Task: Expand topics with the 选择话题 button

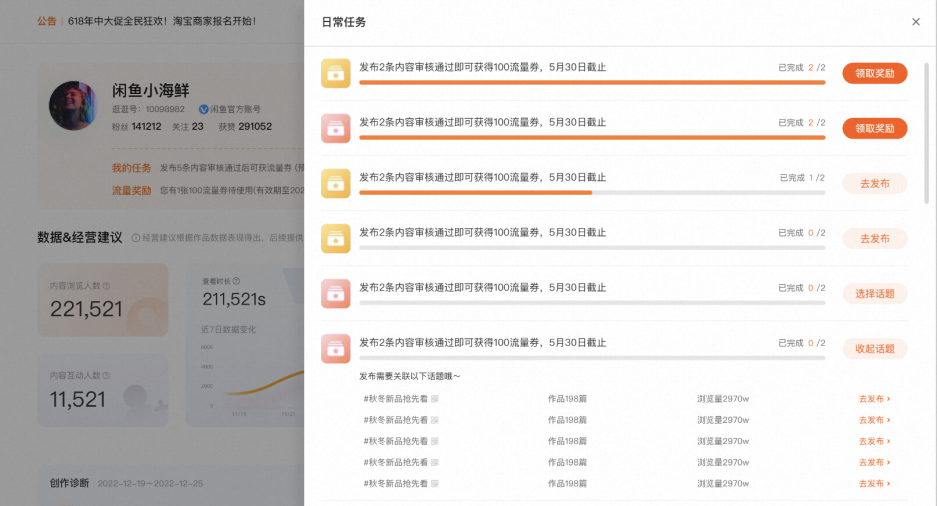Action: tap(875, 293)
